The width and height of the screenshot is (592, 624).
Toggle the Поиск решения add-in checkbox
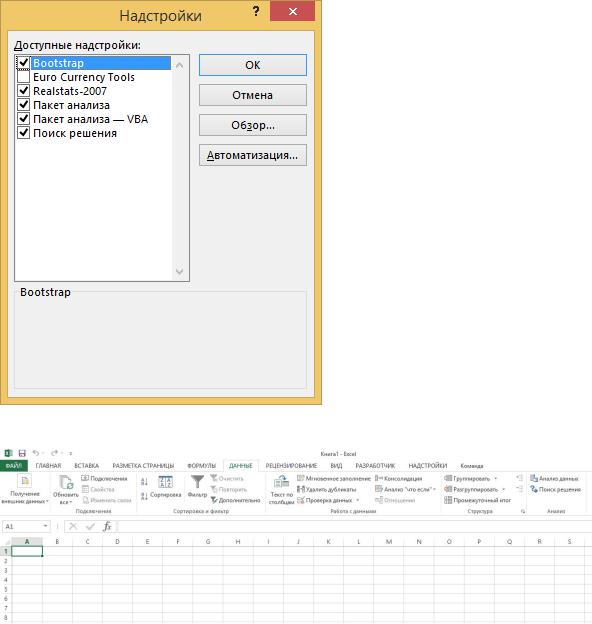tap(23, 133)
